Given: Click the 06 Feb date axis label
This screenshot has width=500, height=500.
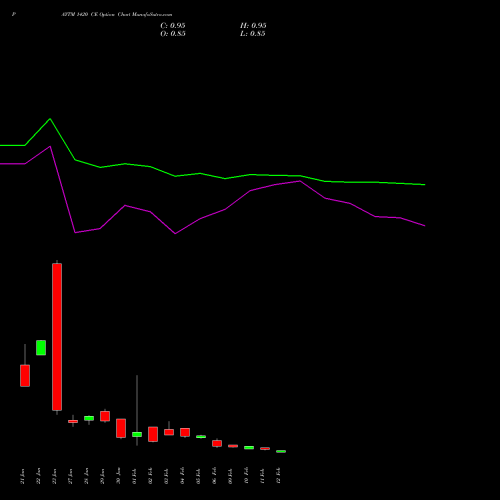Looking at the screenshot, I should [215, 476].
